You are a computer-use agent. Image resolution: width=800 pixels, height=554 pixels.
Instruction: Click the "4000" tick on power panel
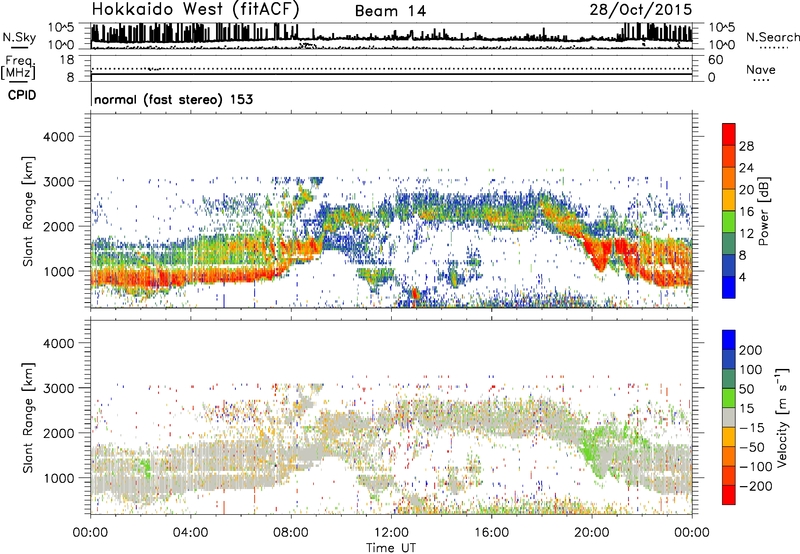click(58, 137)
